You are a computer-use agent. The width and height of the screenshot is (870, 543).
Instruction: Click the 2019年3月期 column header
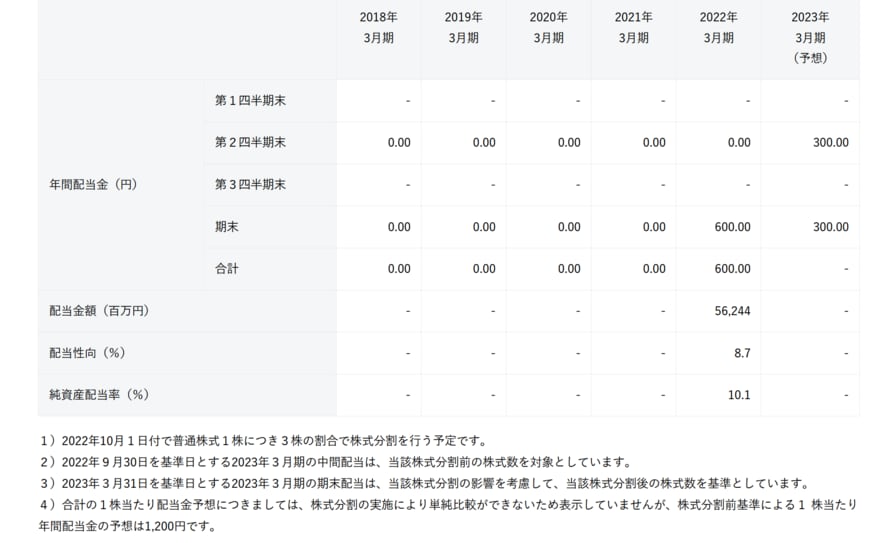tap(463, 28)
